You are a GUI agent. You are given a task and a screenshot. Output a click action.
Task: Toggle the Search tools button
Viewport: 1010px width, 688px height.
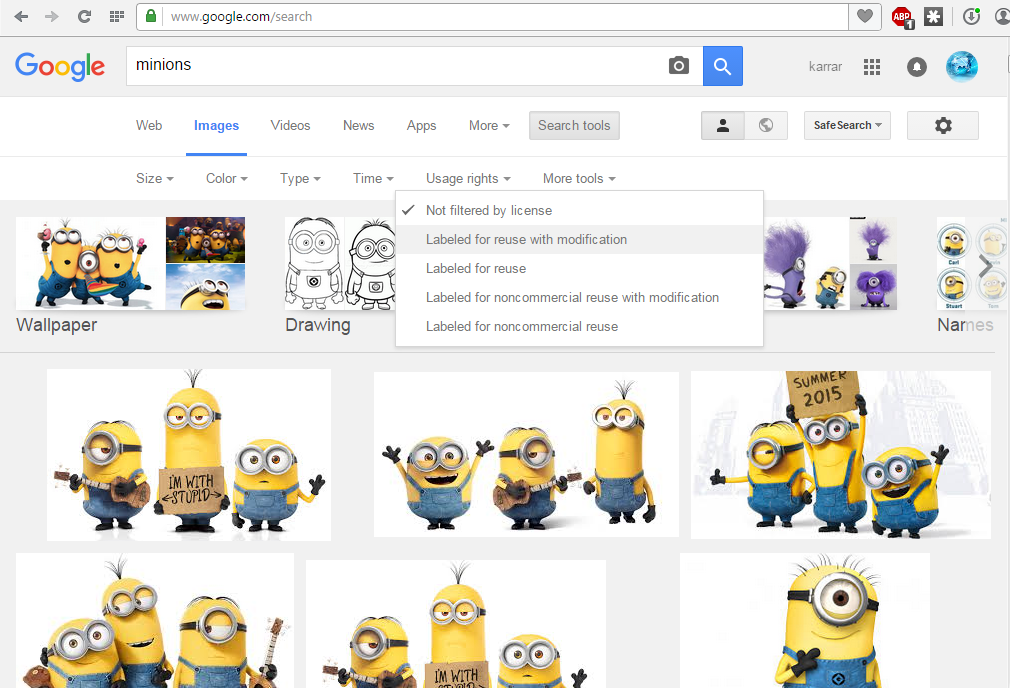pyautogui.click(x=575, y=126)
